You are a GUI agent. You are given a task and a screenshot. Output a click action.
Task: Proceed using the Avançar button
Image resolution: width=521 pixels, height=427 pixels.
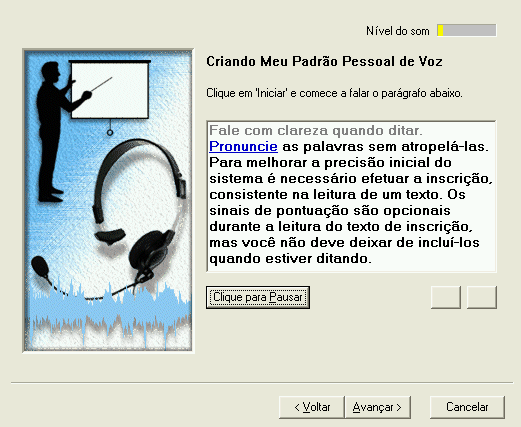tap(377, 407)
